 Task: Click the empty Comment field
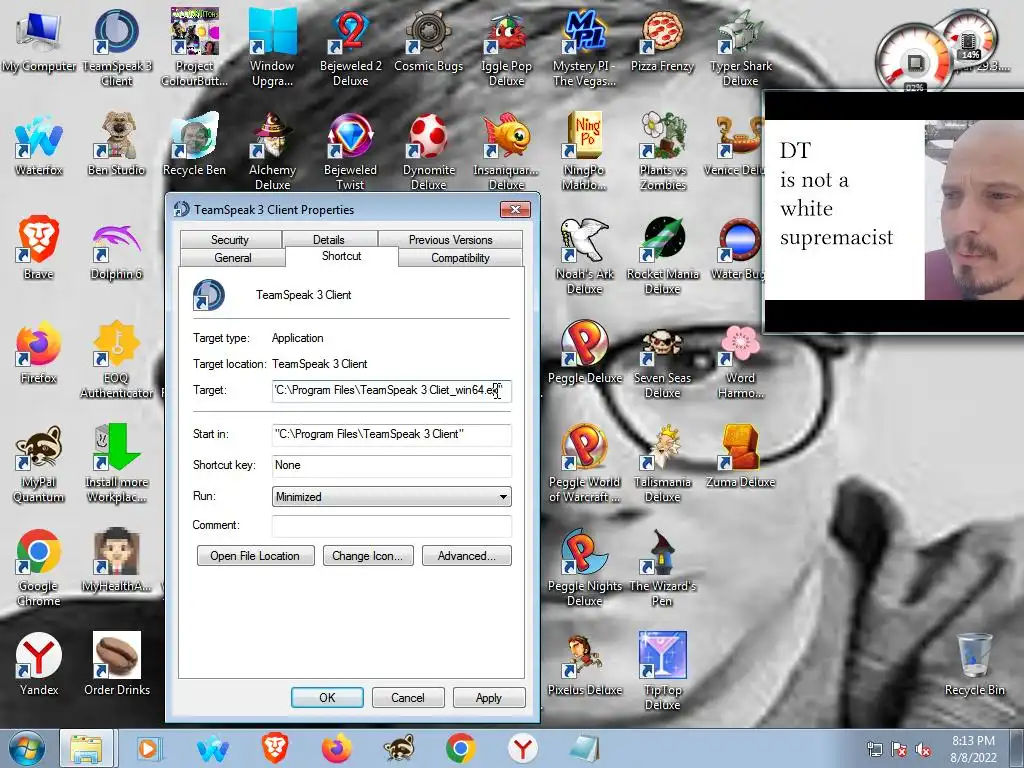pos(391,525)
